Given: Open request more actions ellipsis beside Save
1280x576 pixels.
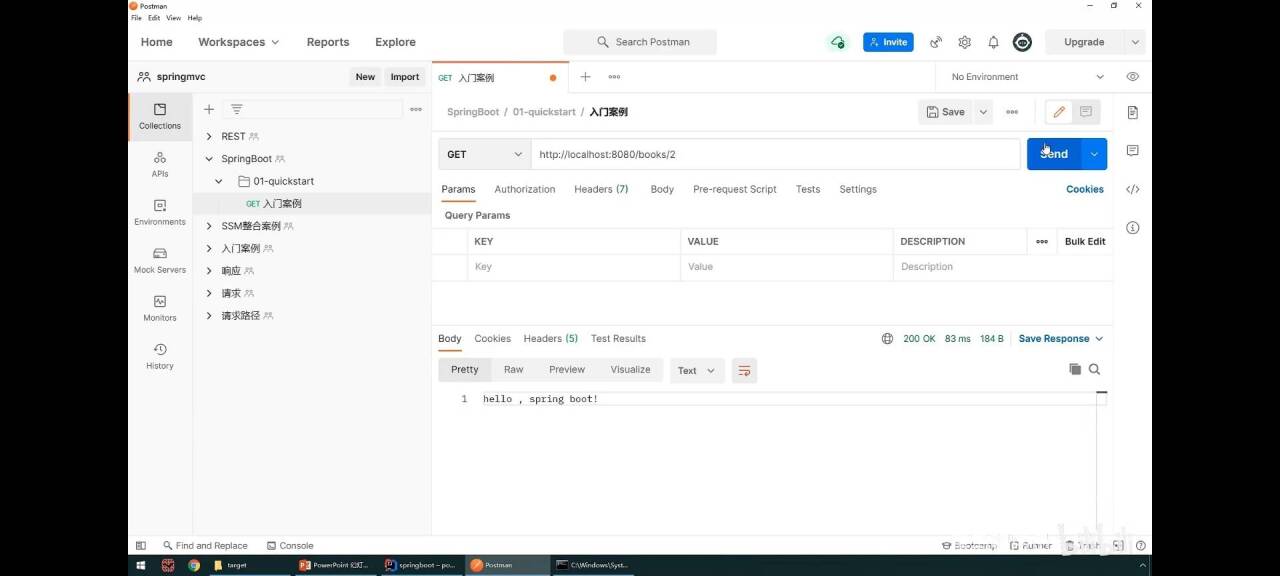Looking at the screenshot, I should 1012,112.
